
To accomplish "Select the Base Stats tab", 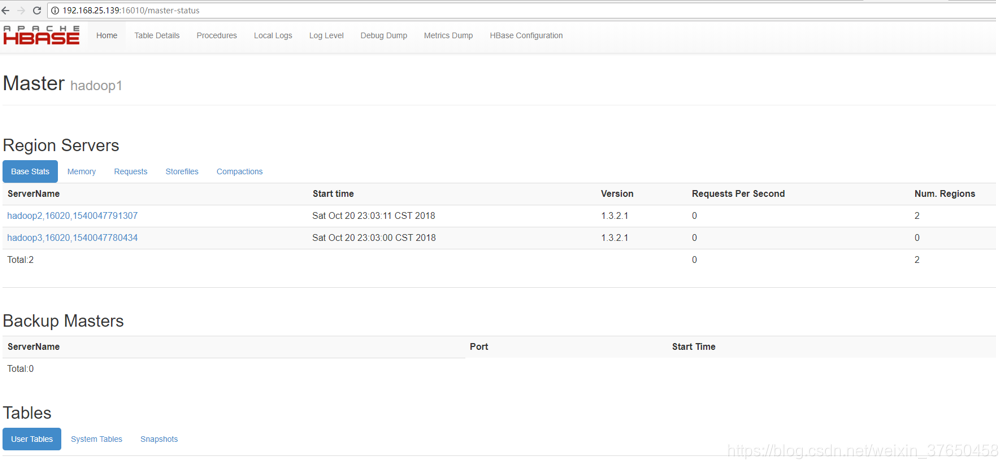I will click(30, 172).
